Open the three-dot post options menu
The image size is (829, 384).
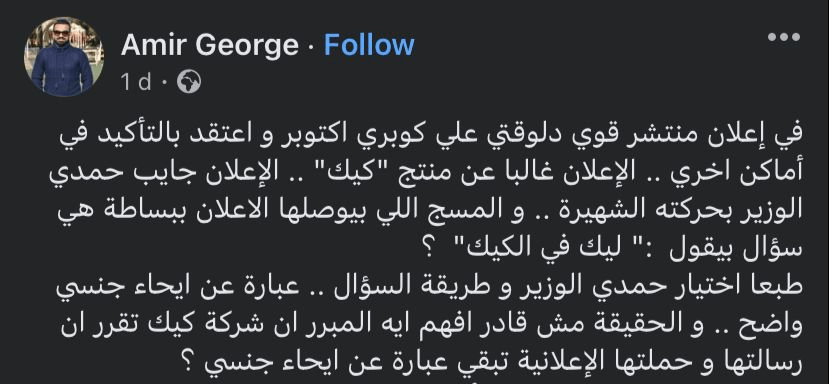(784, 37)
